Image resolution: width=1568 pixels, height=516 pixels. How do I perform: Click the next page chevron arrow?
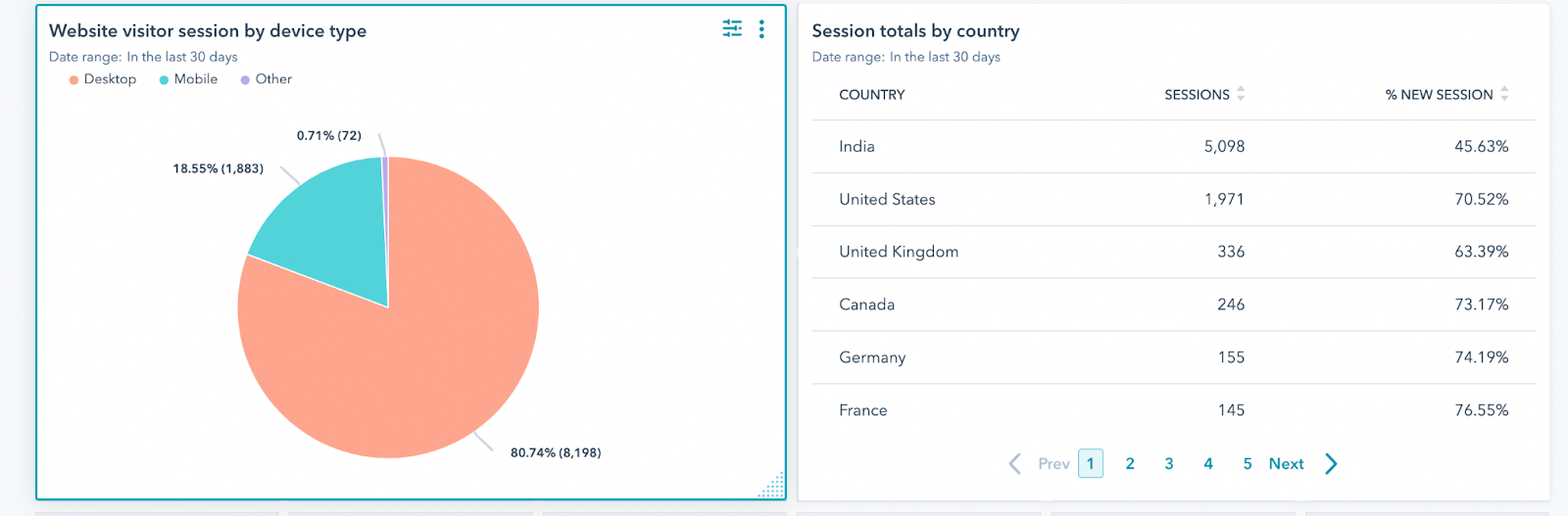click(1331, 464)
